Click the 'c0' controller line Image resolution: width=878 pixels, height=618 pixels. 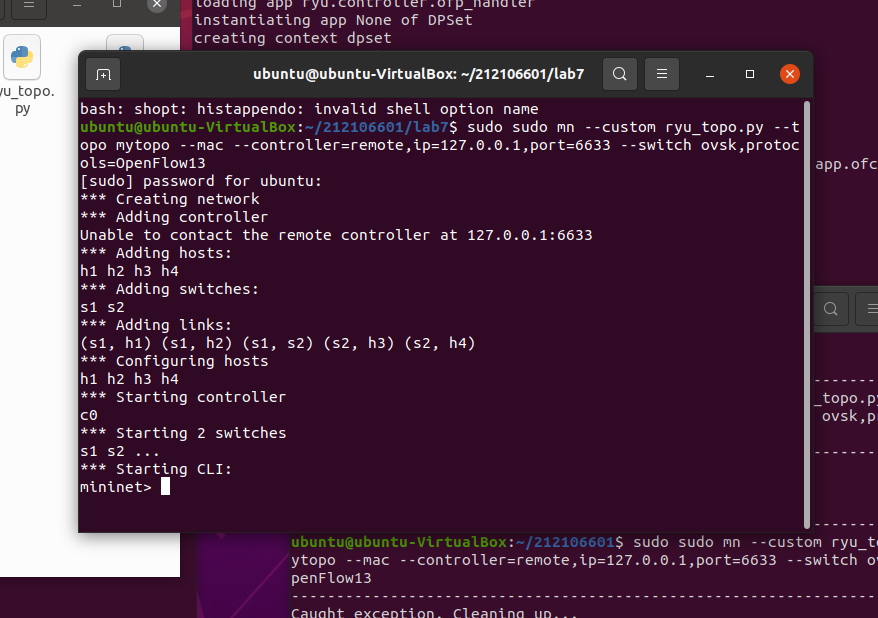click(89, 415)
